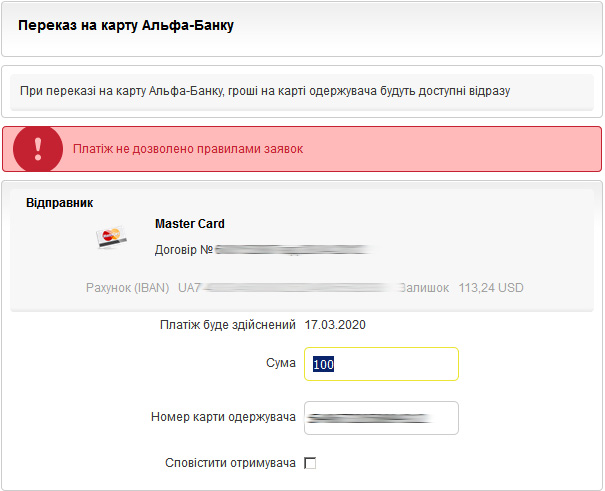Screen dimensions: 605x491
Task: Click the Сповістити отримувача label text
Action: coord(230,463)
